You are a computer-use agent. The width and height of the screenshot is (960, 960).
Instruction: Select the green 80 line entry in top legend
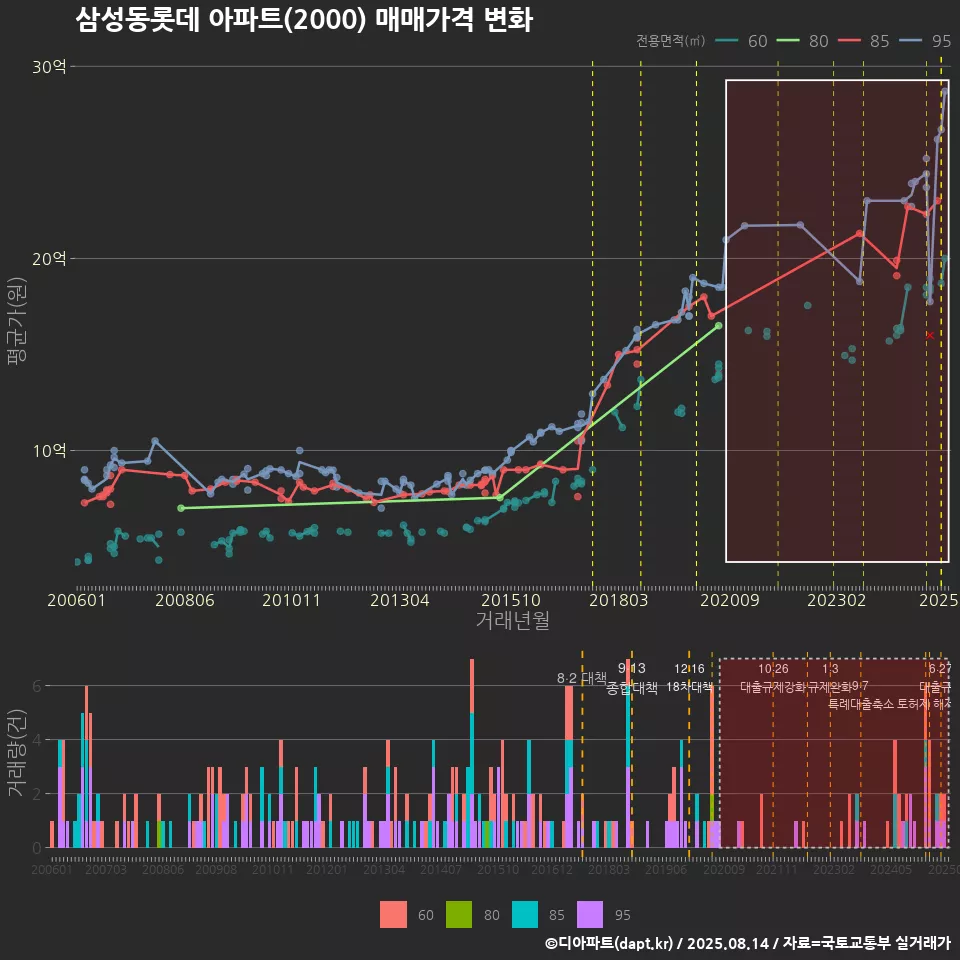[x=803, y=41]
